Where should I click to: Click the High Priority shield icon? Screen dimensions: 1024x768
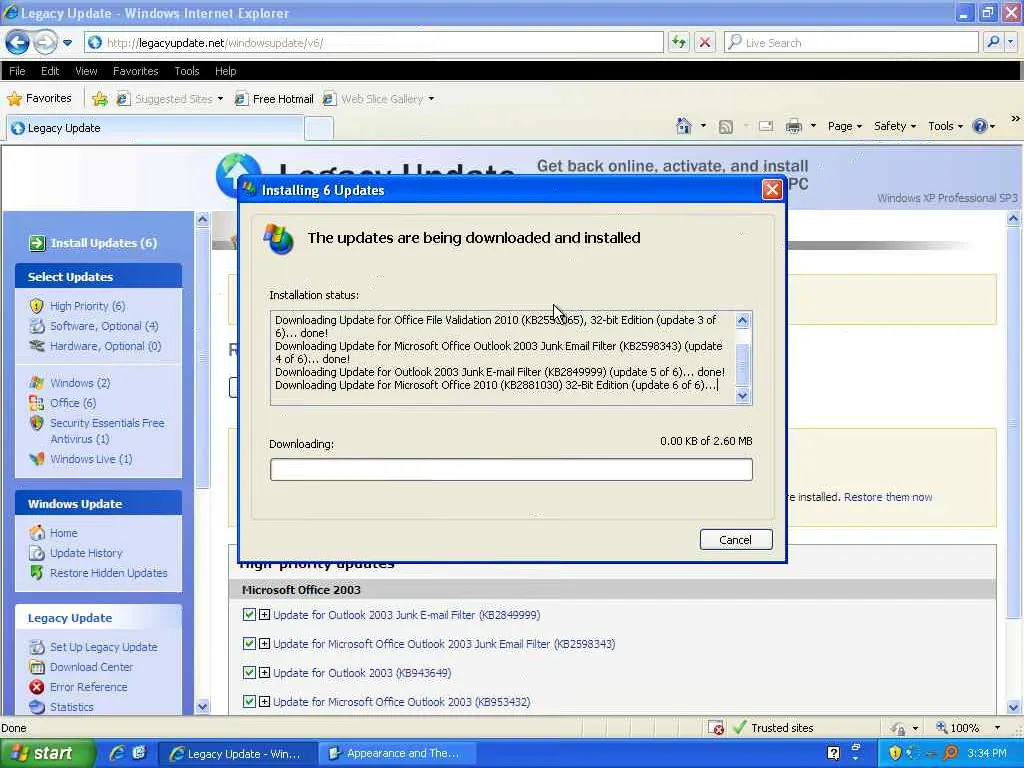(37, 306)
